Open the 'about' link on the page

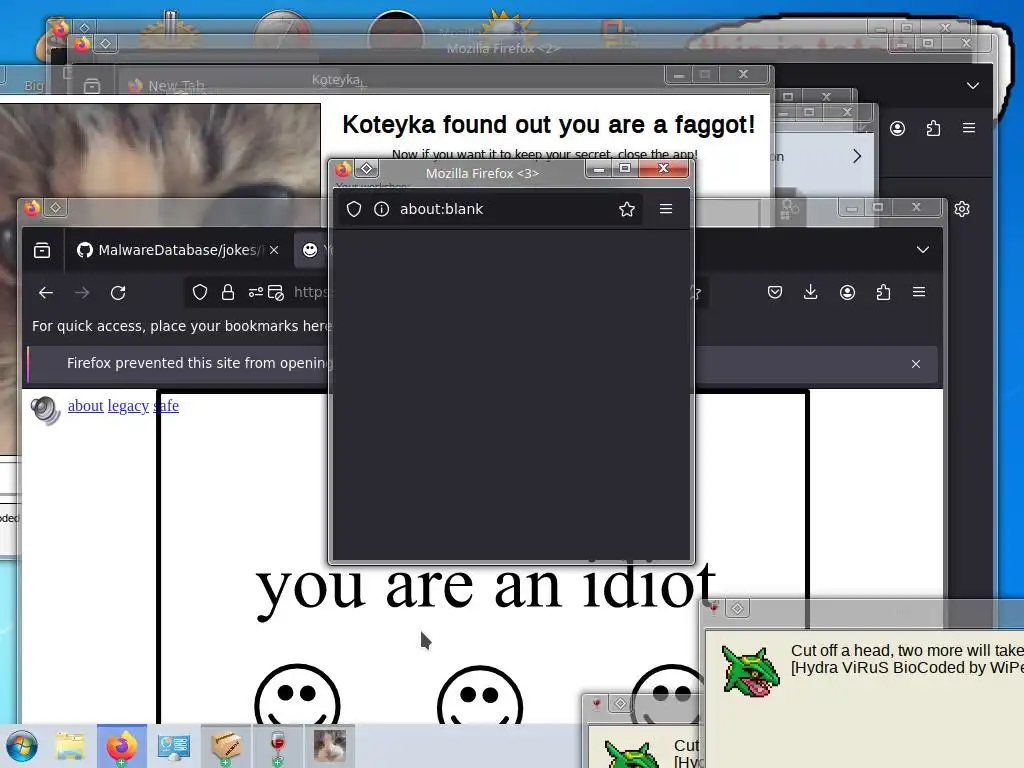pos(86,406)
